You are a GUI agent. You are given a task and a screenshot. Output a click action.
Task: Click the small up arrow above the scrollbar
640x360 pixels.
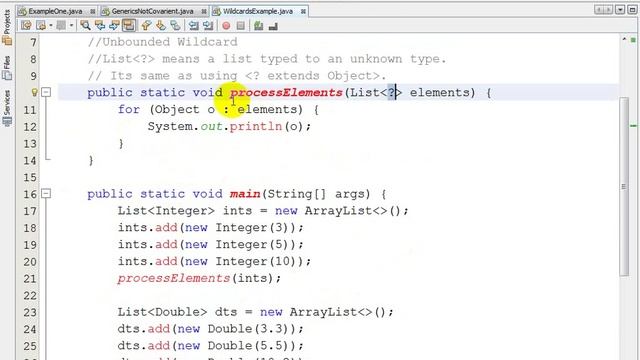point(624,39)
